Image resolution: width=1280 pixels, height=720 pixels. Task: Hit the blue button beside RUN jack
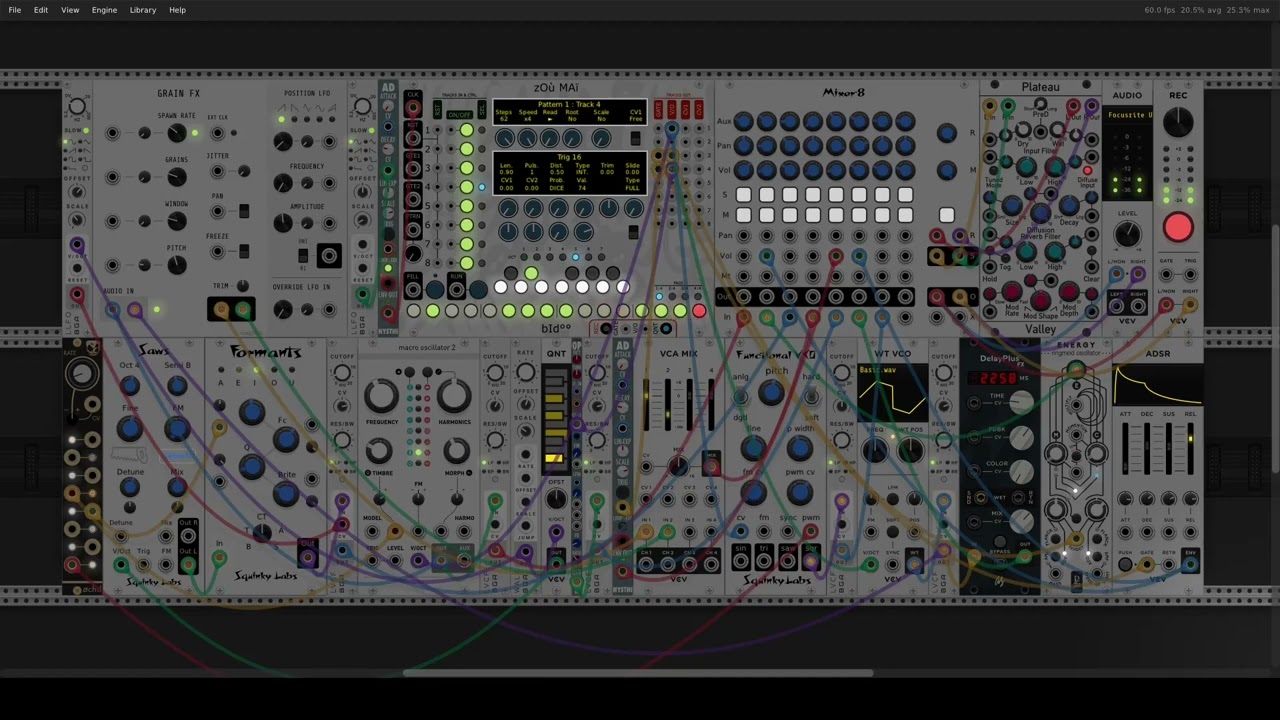479,290
